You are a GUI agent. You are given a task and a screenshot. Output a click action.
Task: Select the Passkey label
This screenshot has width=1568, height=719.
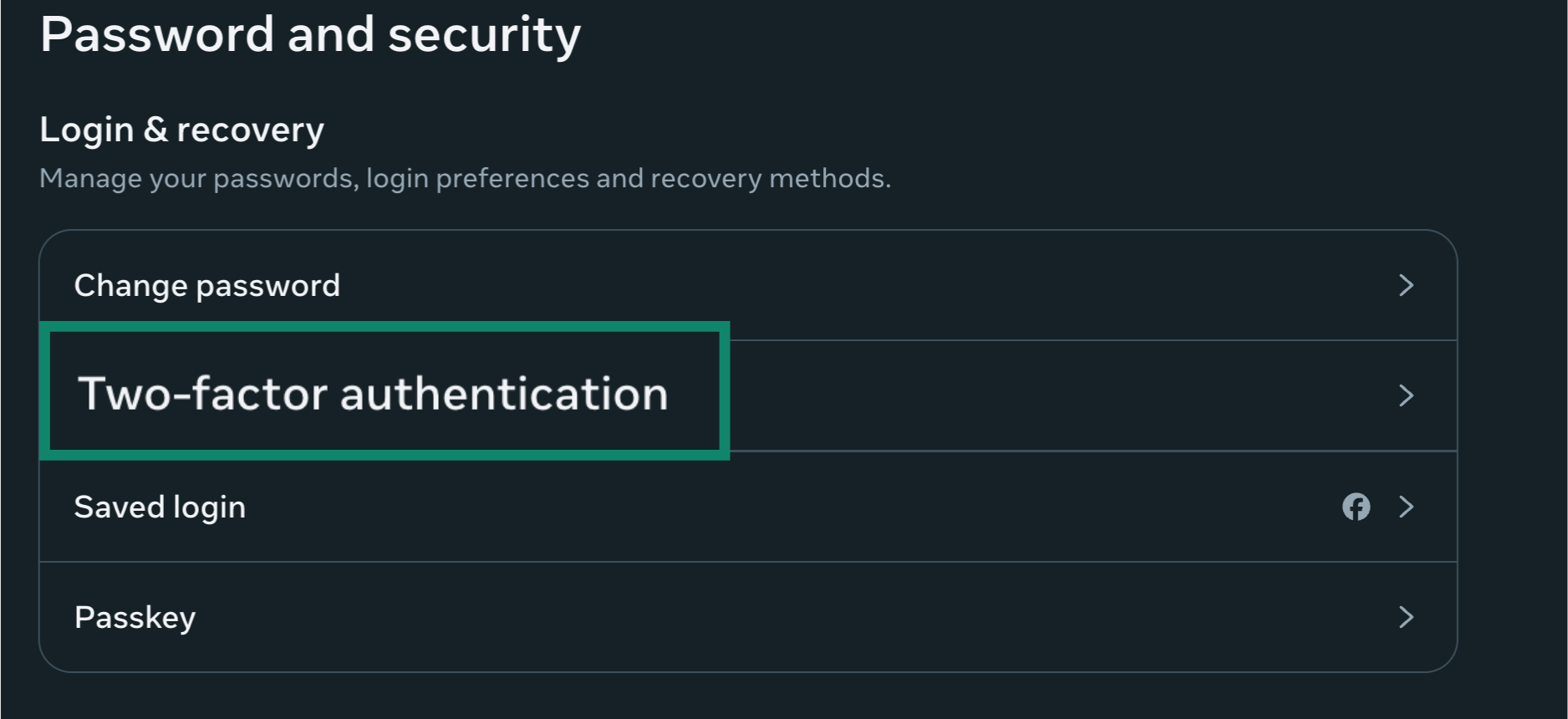tap(135, 618)
